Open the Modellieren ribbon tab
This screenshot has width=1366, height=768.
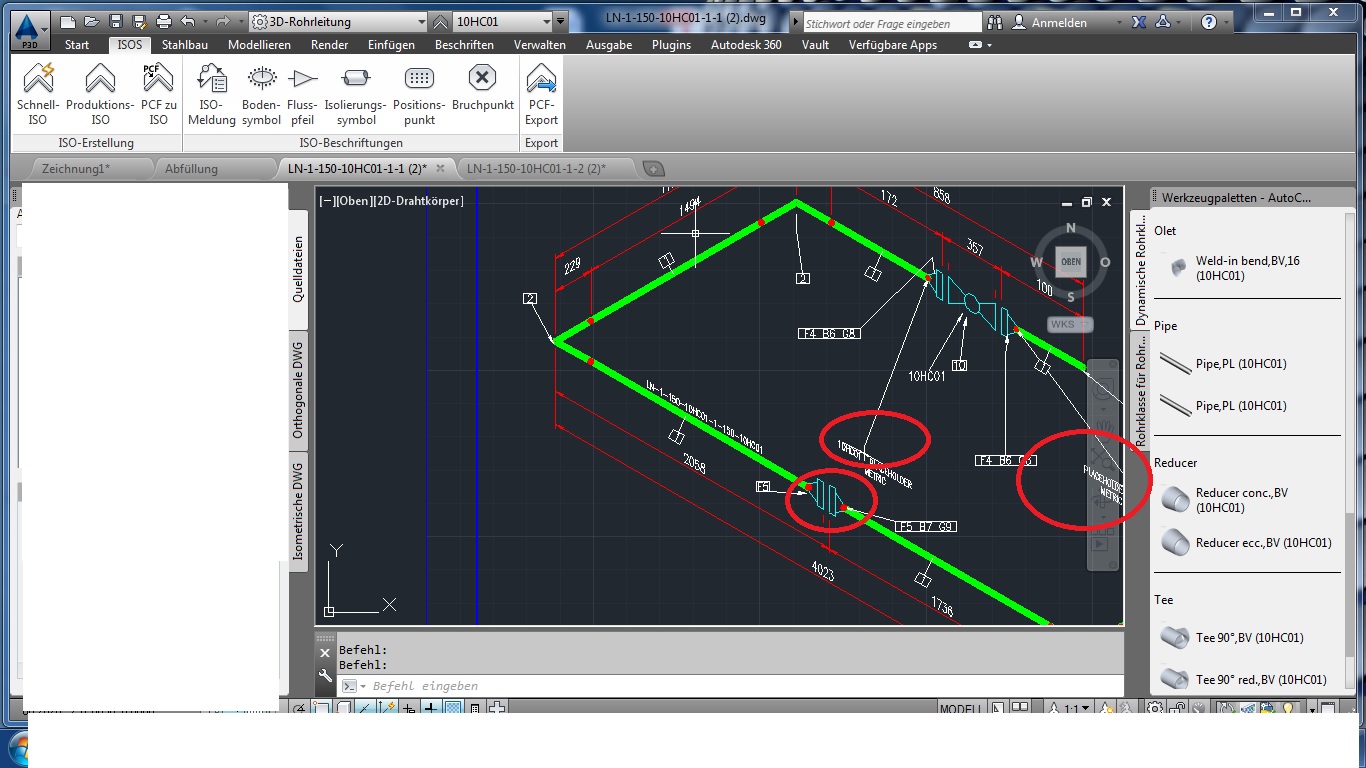pos(259,44)
